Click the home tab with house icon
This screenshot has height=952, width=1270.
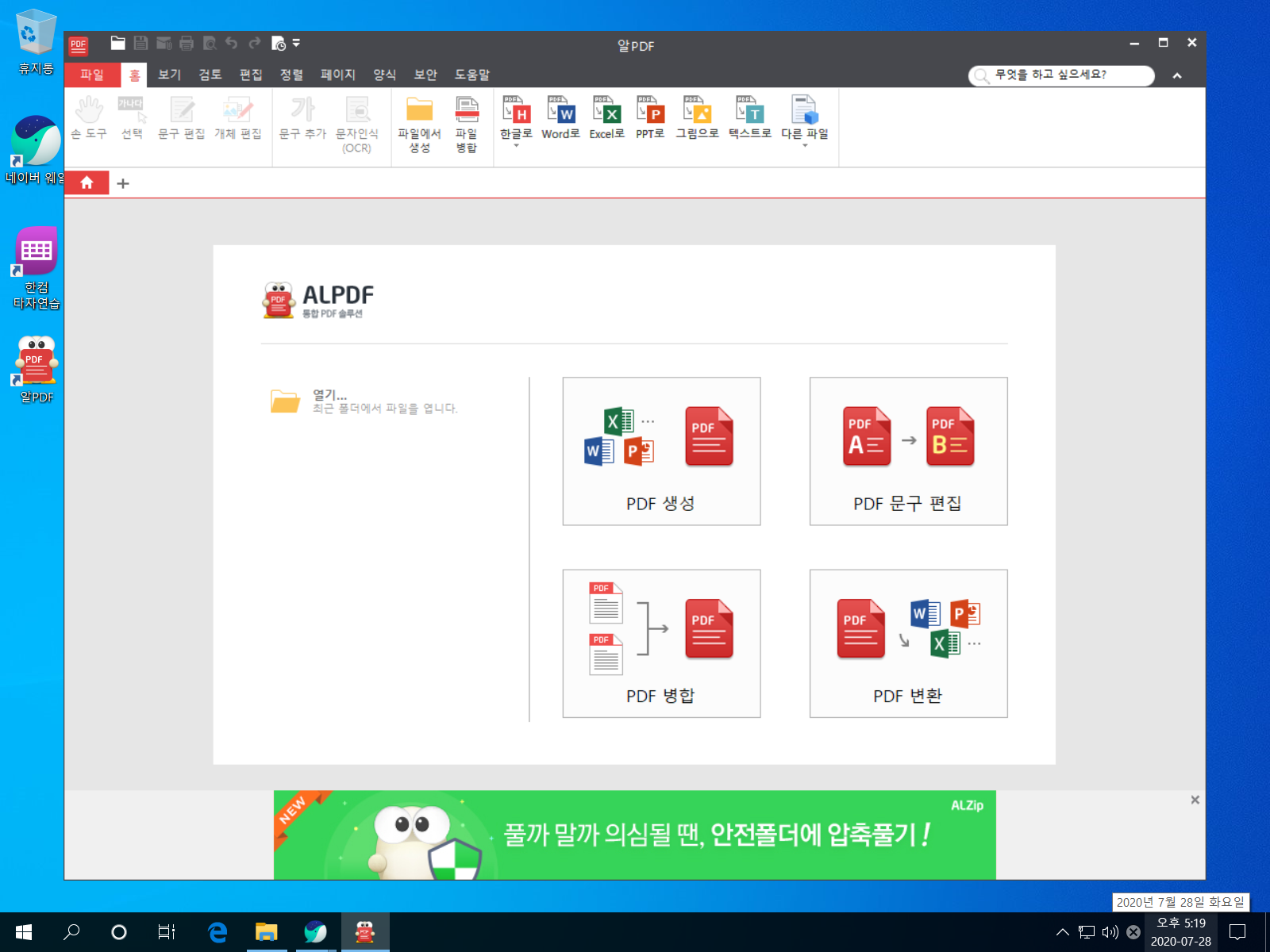[87, 183]
